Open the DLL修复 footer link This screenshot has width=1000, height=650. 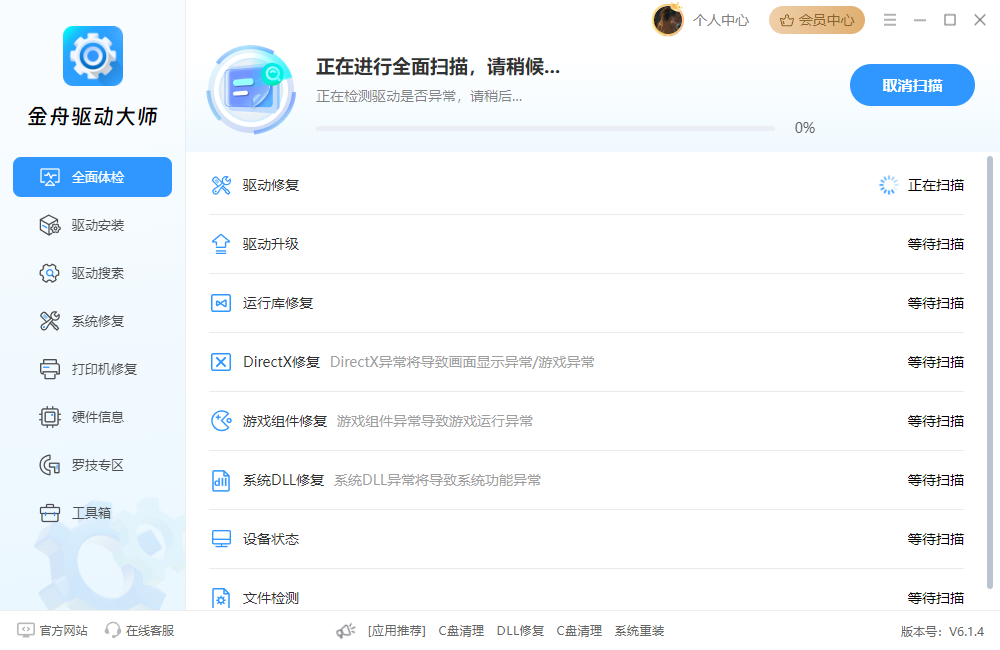coord(520,631)
